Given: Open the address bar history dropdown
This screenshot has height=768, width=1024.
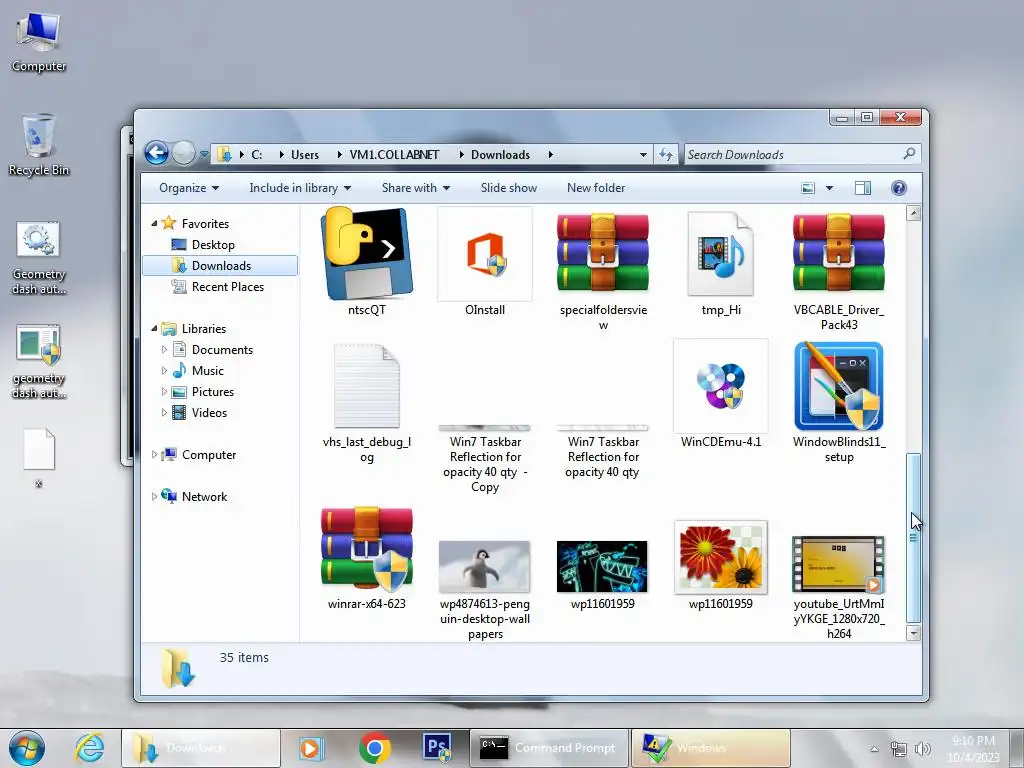Looking at the screenshot, I should [x=643, y=155].
